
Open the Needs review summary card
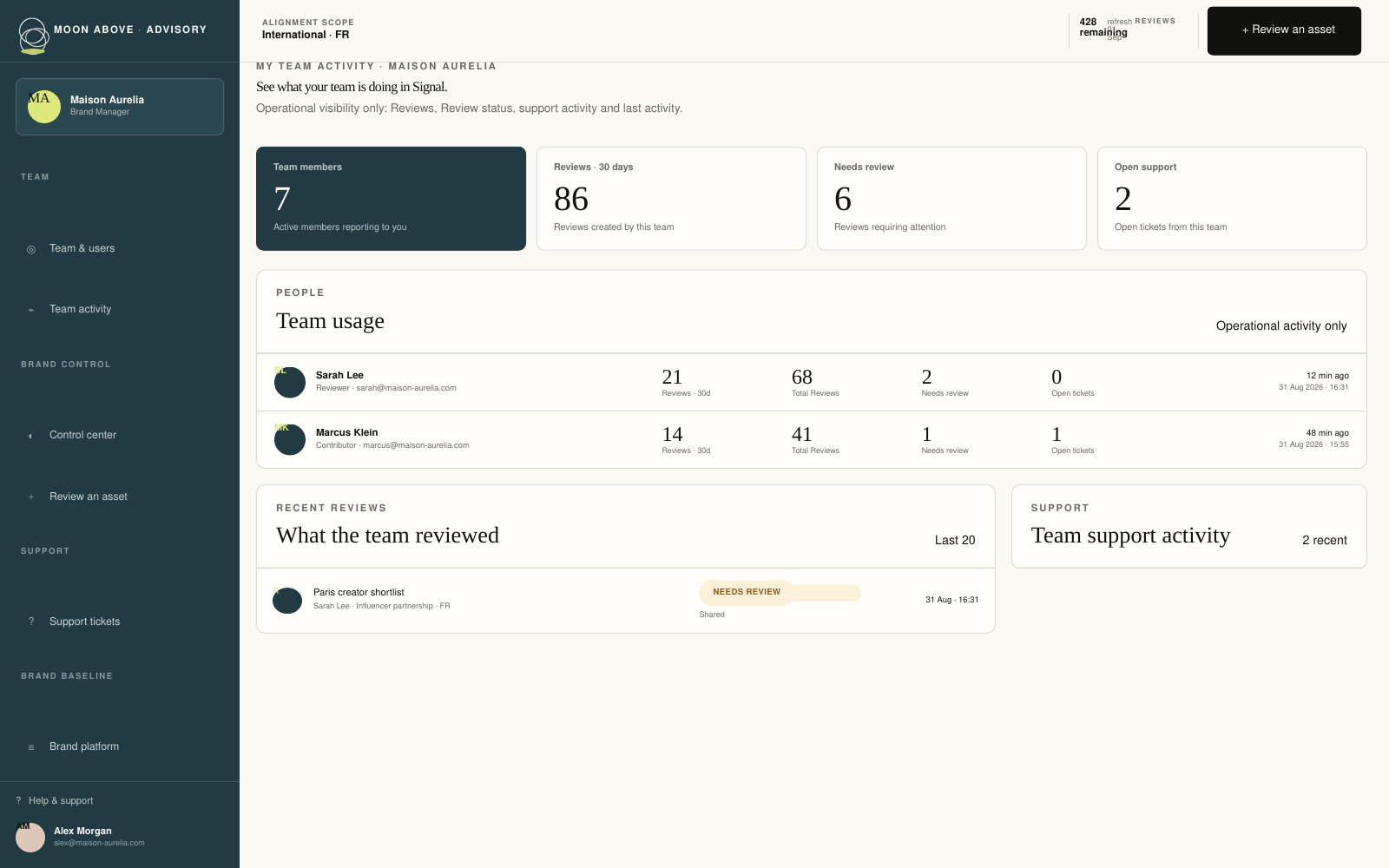coord(951,199)
